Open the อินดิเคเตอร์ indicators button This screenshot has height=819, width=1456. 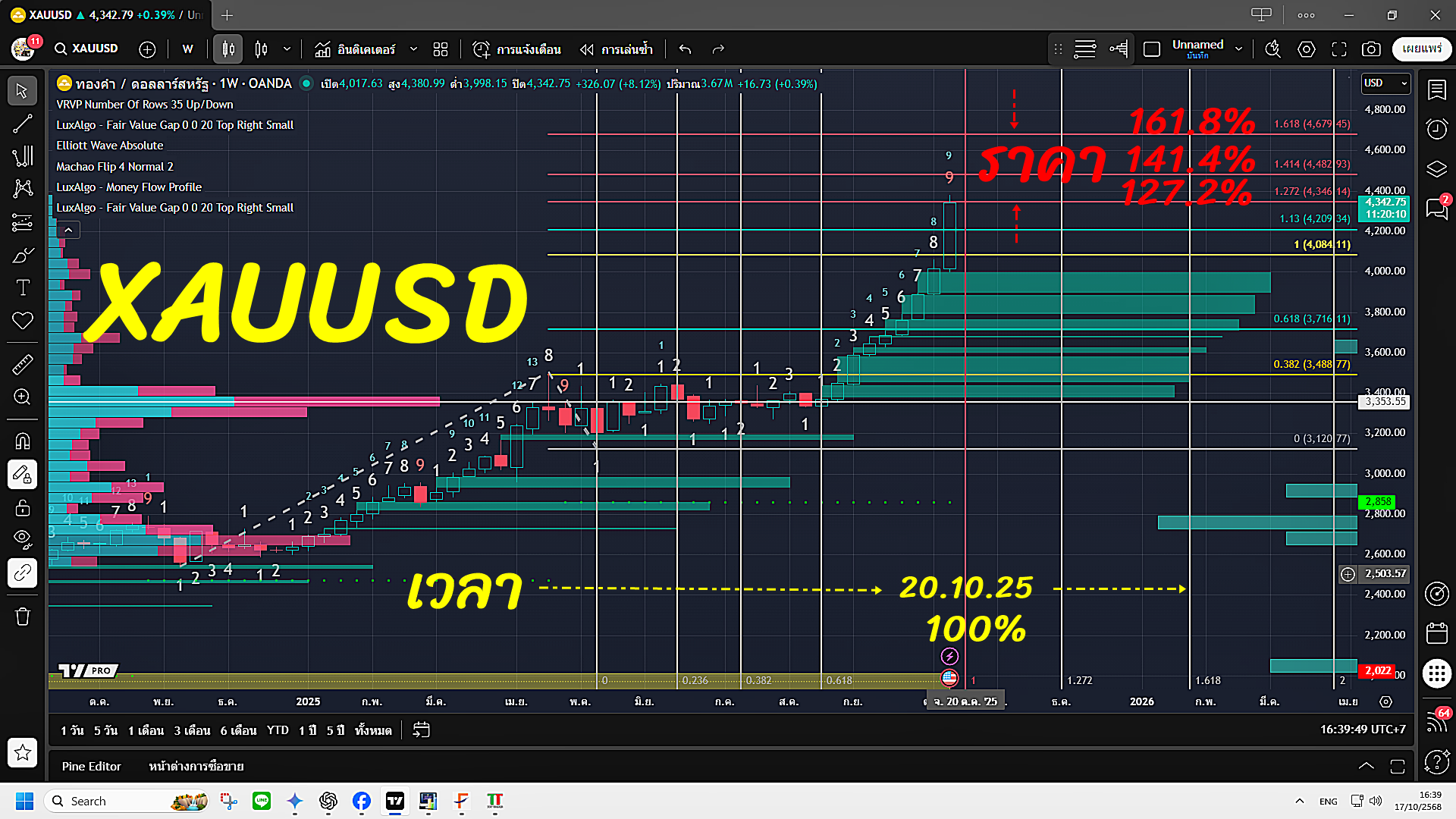tap(356, 49)
